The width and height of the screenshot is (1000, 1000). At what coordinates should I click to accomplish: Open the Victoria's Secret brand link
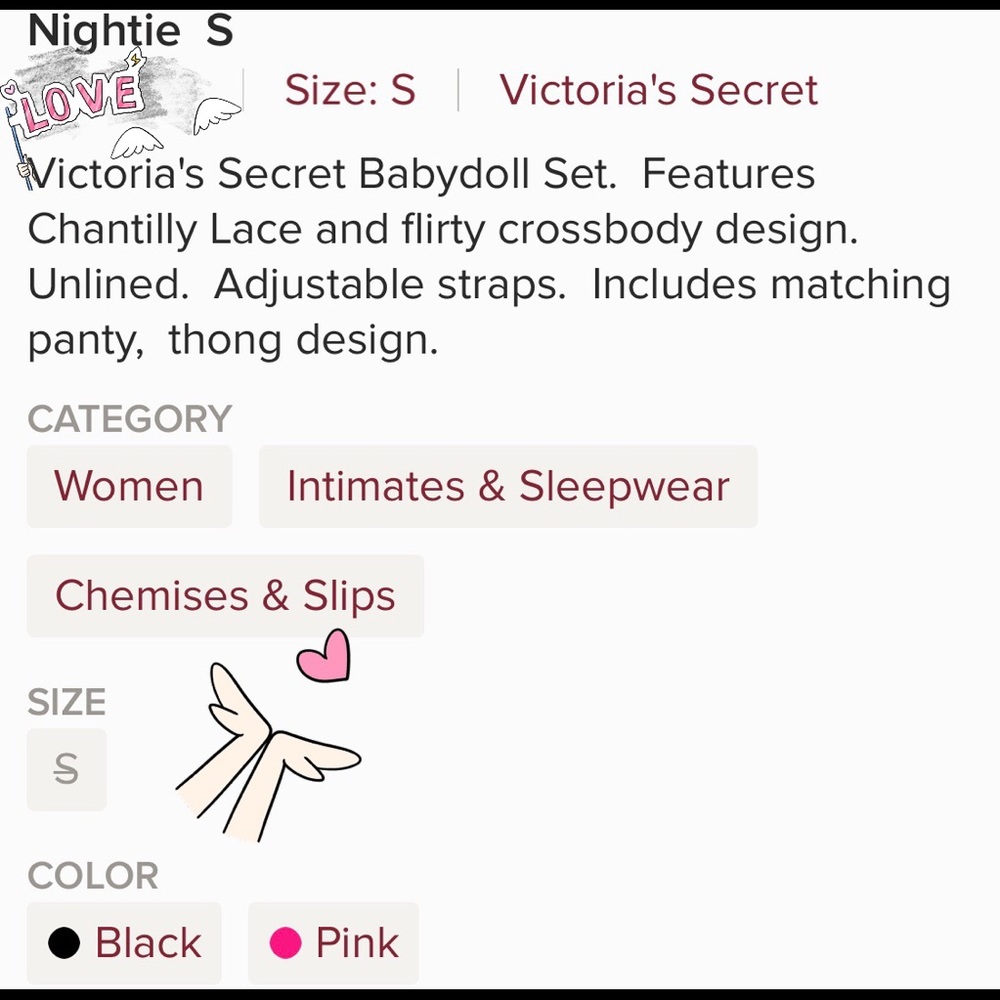658,90
